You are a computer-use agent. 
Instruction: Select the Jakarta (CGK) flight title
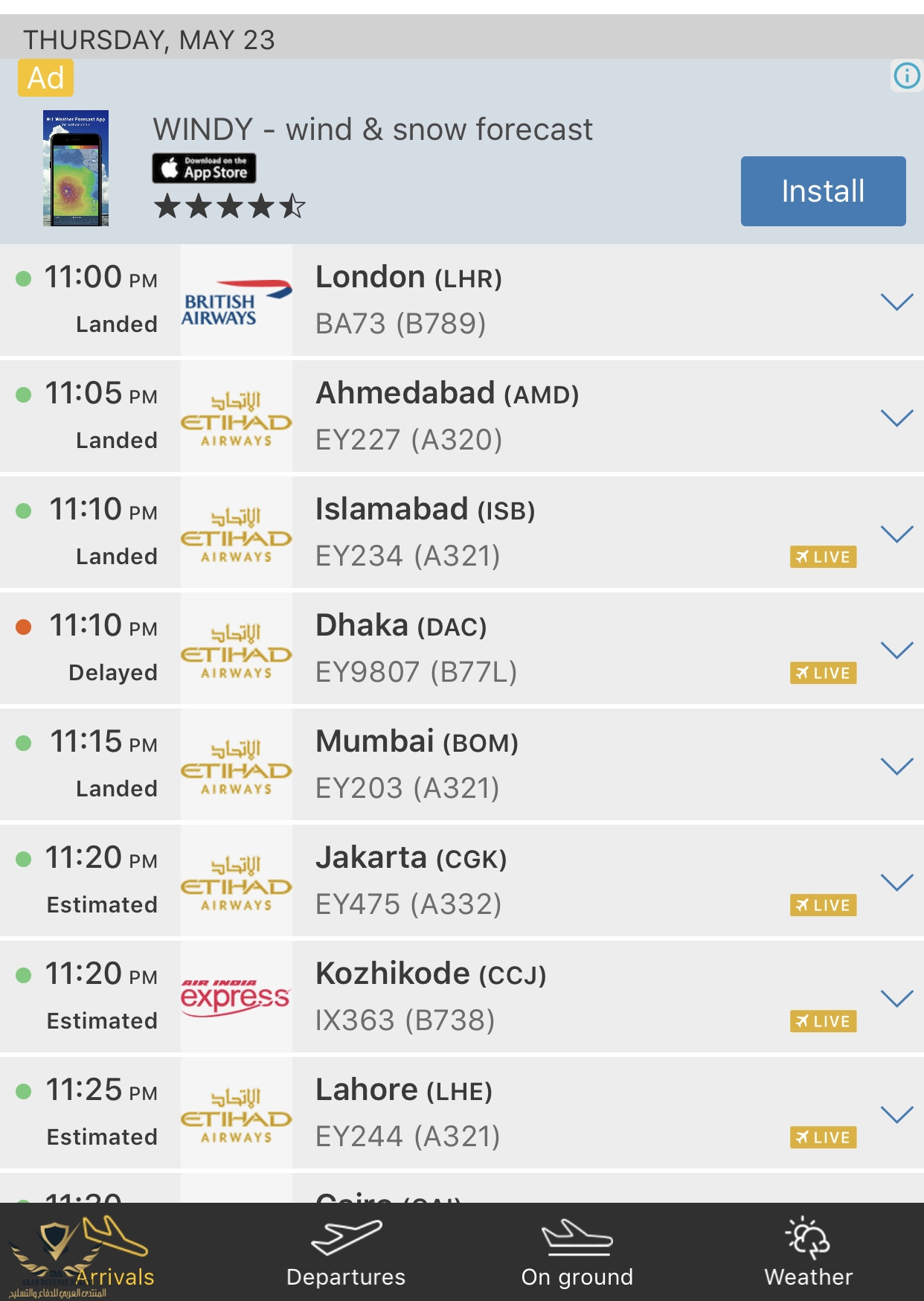coord(411,858)
